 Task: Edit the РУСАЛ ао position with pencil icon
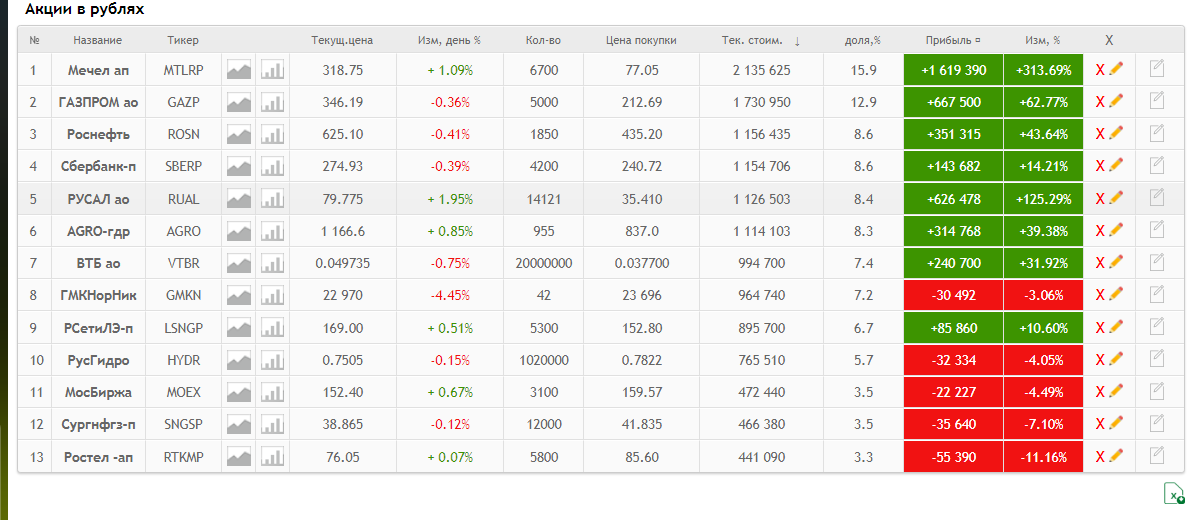coord(1116,198)
